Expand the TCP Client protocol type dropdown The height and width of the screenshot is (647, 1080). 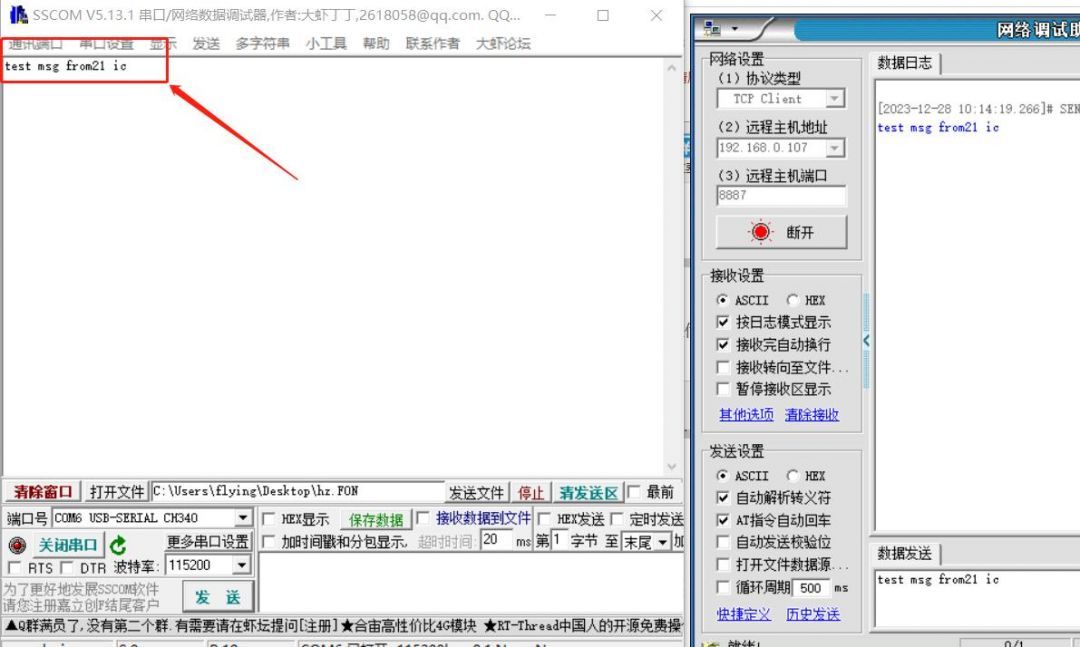(835, 98)
